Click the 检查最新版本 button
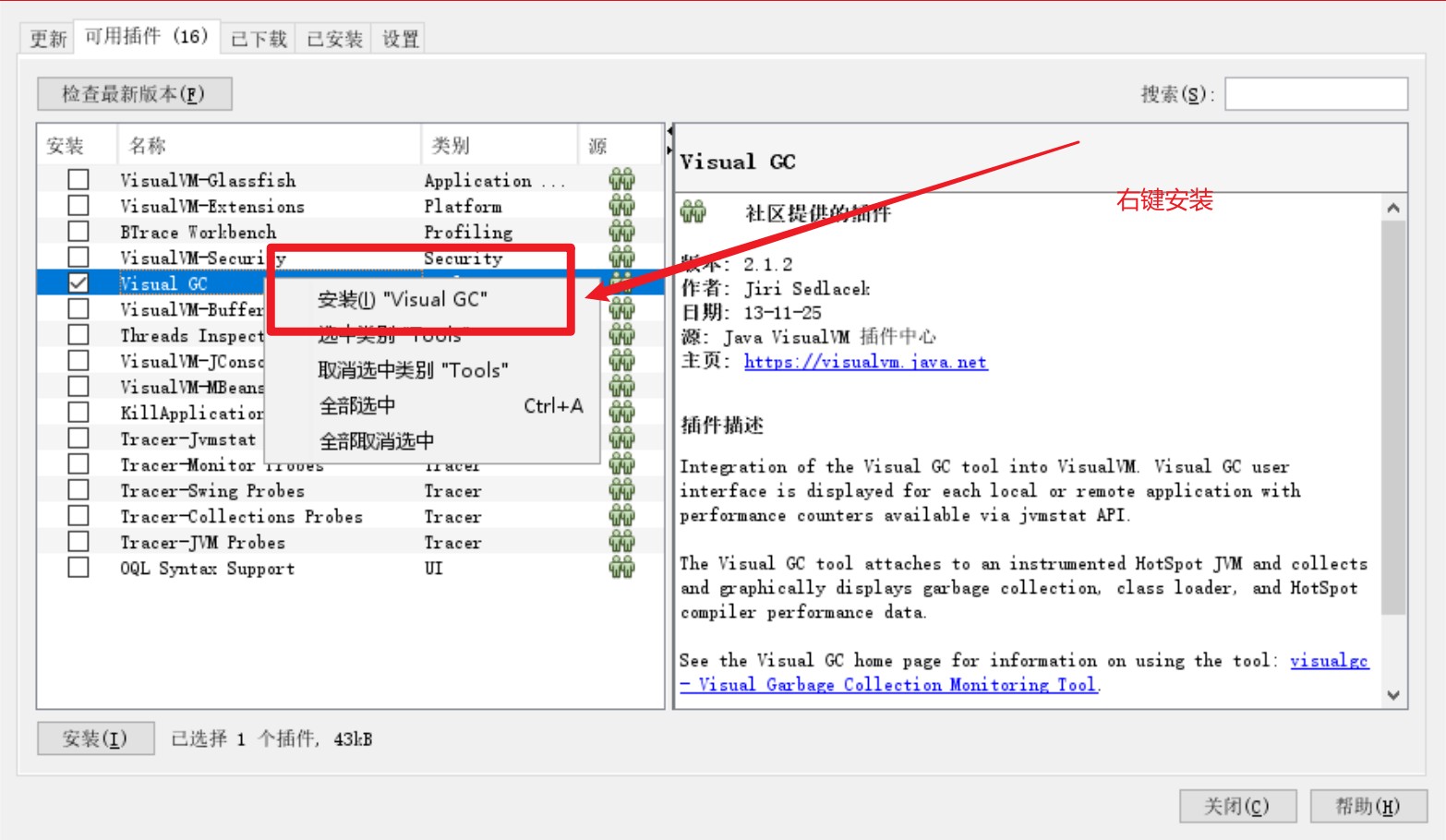This screenshot has height=840, width=1446. click(x=134, y=93)
